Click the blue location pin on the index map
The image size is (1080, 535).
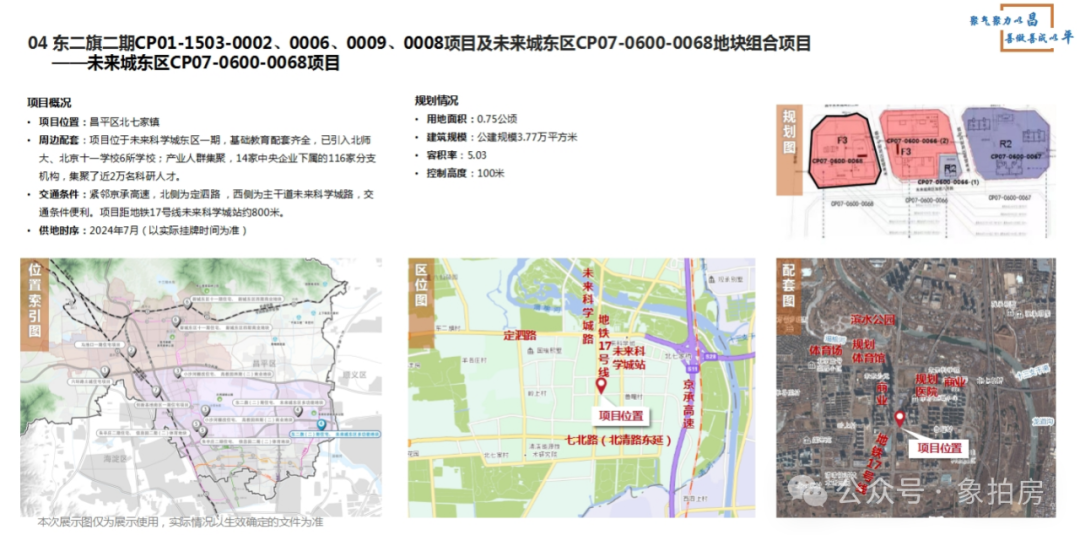coord(320,425)
